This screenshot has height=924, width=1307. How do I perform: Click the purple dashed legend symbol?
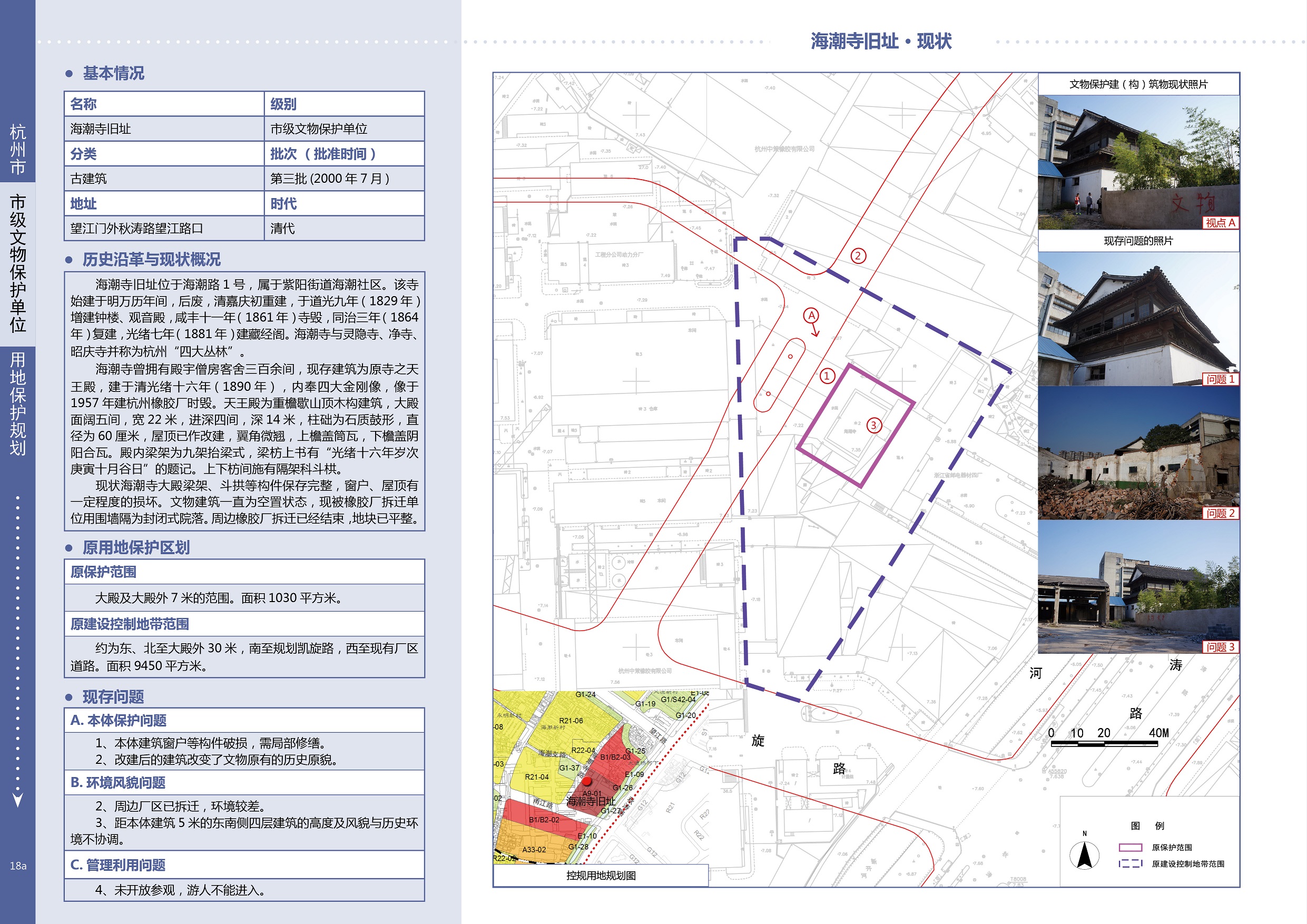click(1130, 863)
